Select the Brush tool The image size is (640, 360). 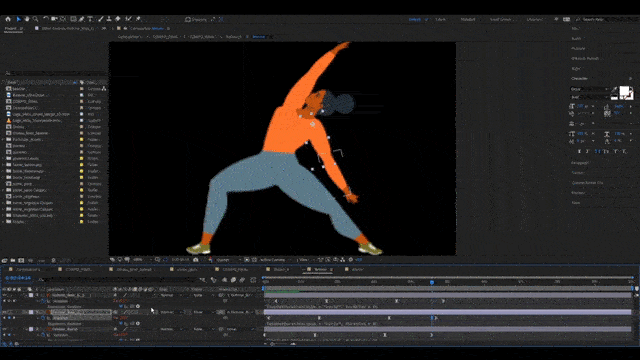click(x=100, y=19)
